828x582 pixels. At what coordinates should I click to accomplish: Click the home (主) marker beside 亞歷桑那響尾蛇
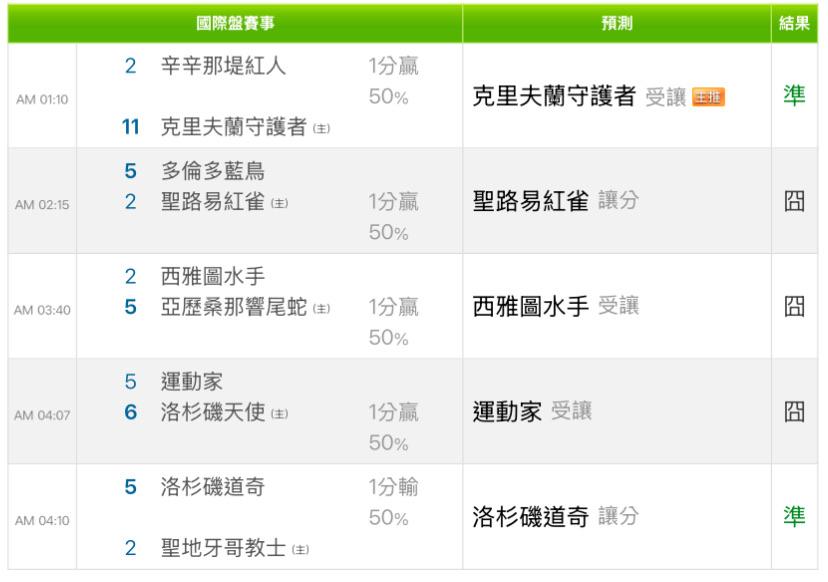324,307
